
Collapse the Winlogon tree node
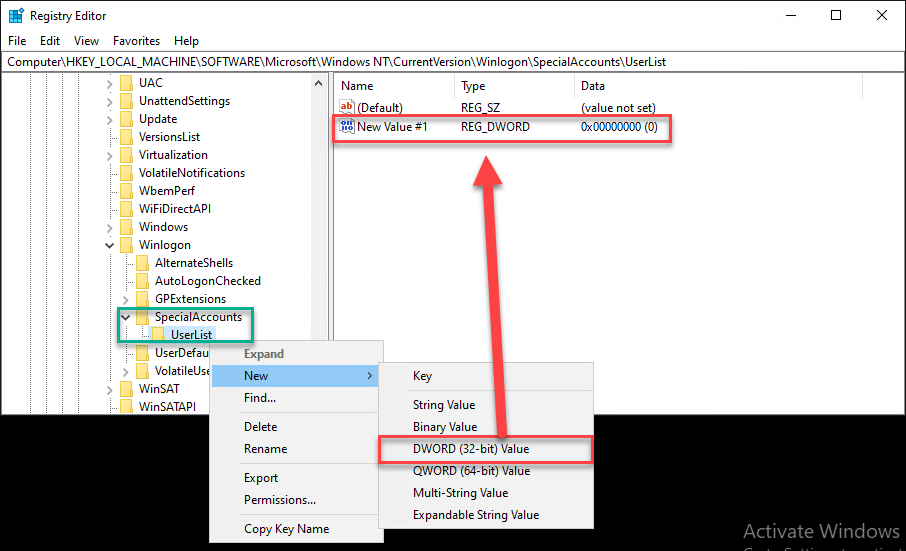tap(109, 245)
